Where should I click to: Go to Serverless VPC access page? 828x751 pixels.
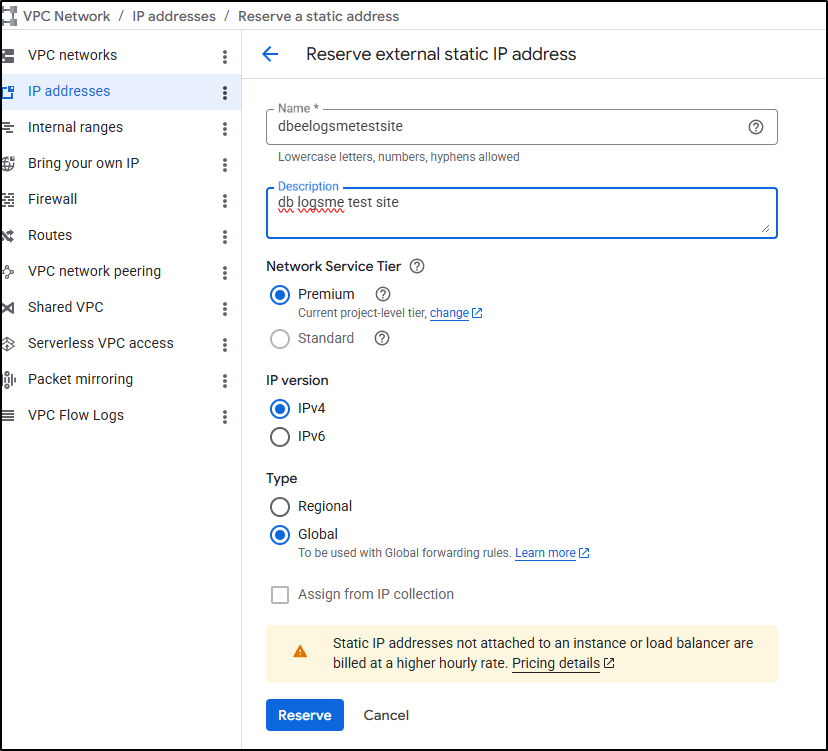point(100,343)
